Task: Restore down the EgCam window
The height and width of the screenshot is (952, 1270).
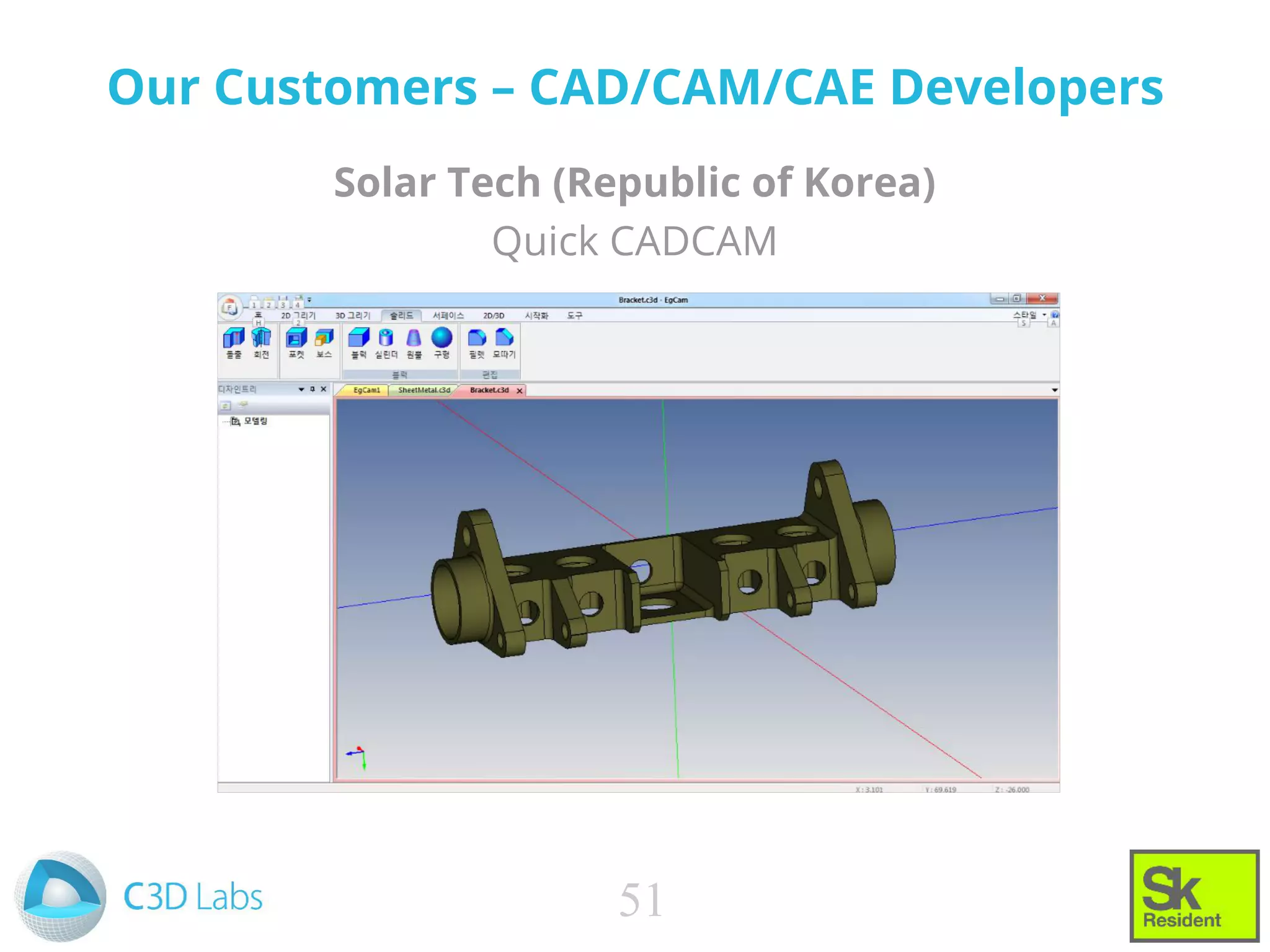Action: (1017, 299)
